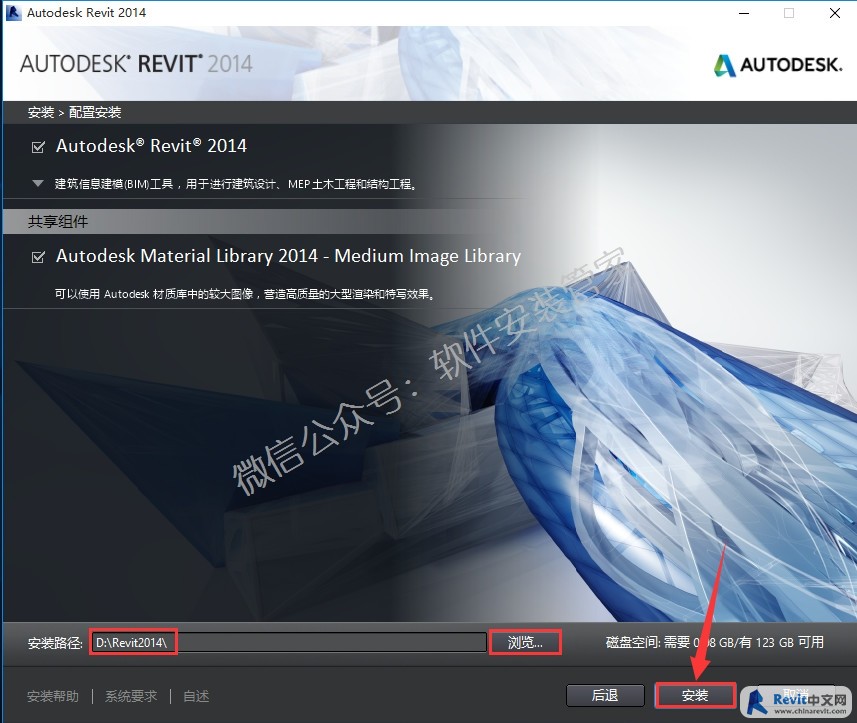Screen dimensions: 857x723
Task: Select the Autodesk Revit 2014 product title
Action: [151, 146]
